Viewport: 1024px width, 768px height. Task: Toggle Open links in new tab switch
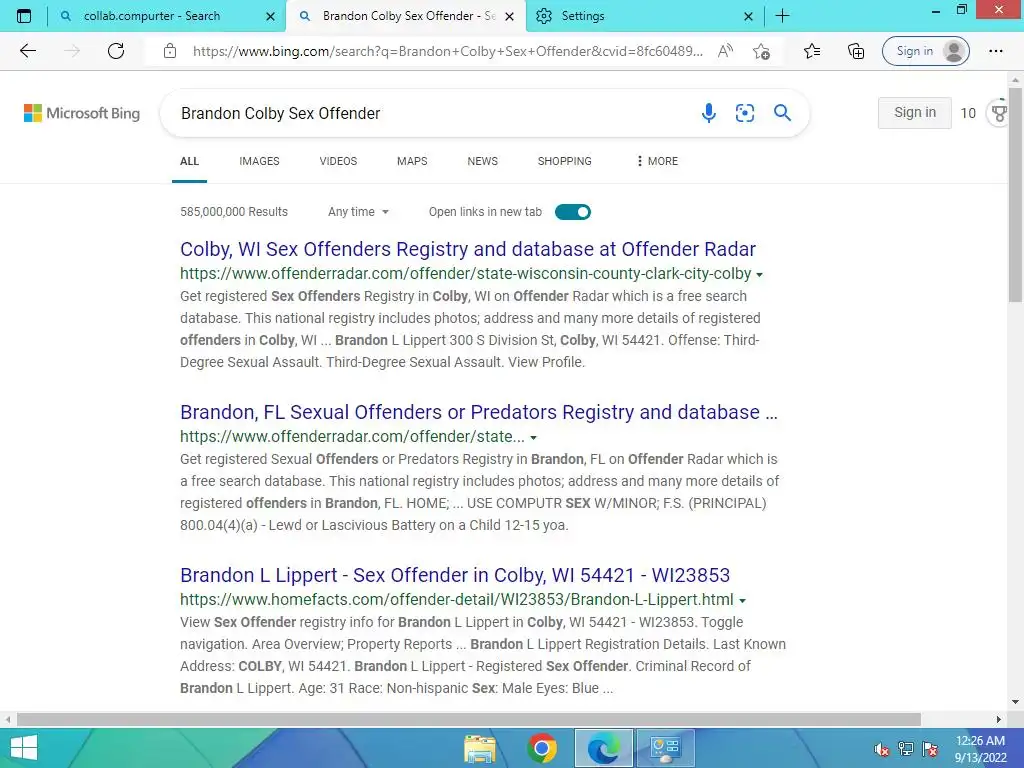click(x=573, y=212)
